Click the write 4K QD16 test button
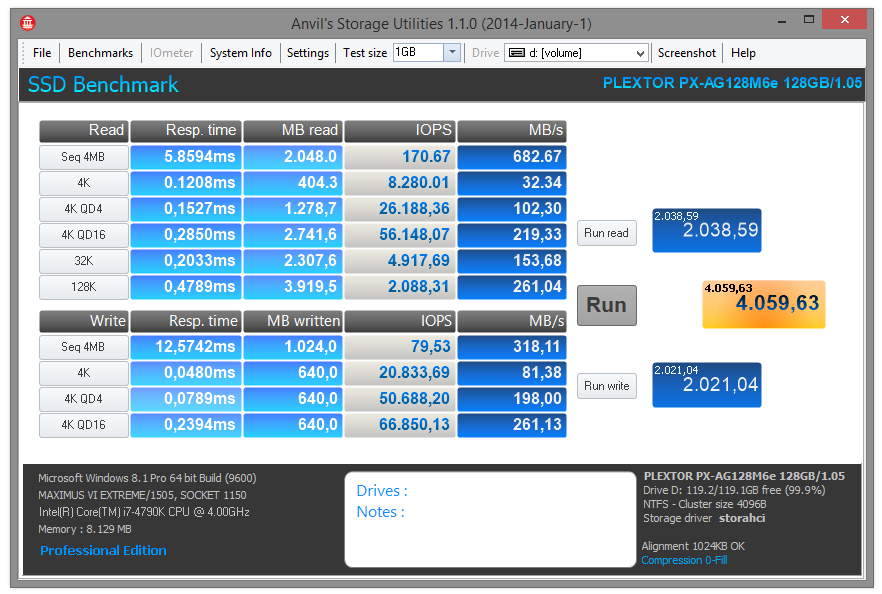 pos(84,425)
